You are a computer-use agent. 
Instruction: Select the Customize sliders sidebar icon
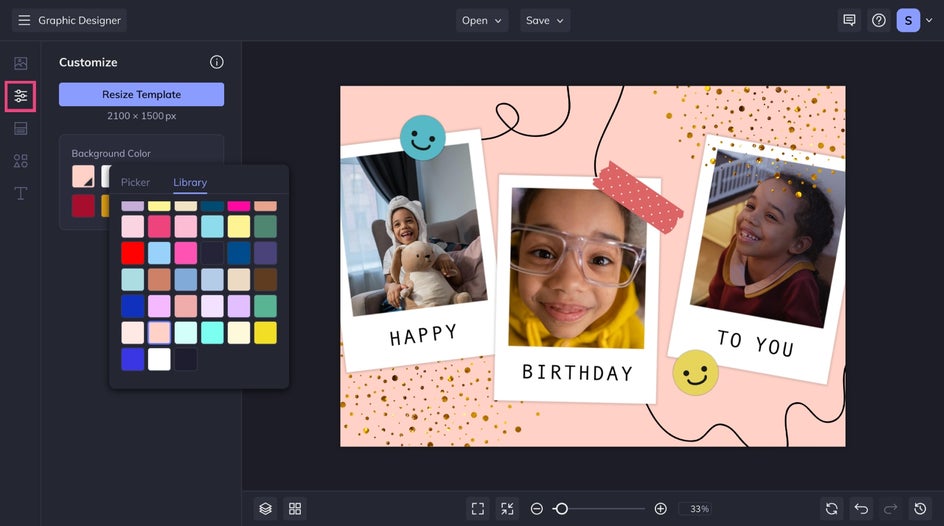click(20, 96)
